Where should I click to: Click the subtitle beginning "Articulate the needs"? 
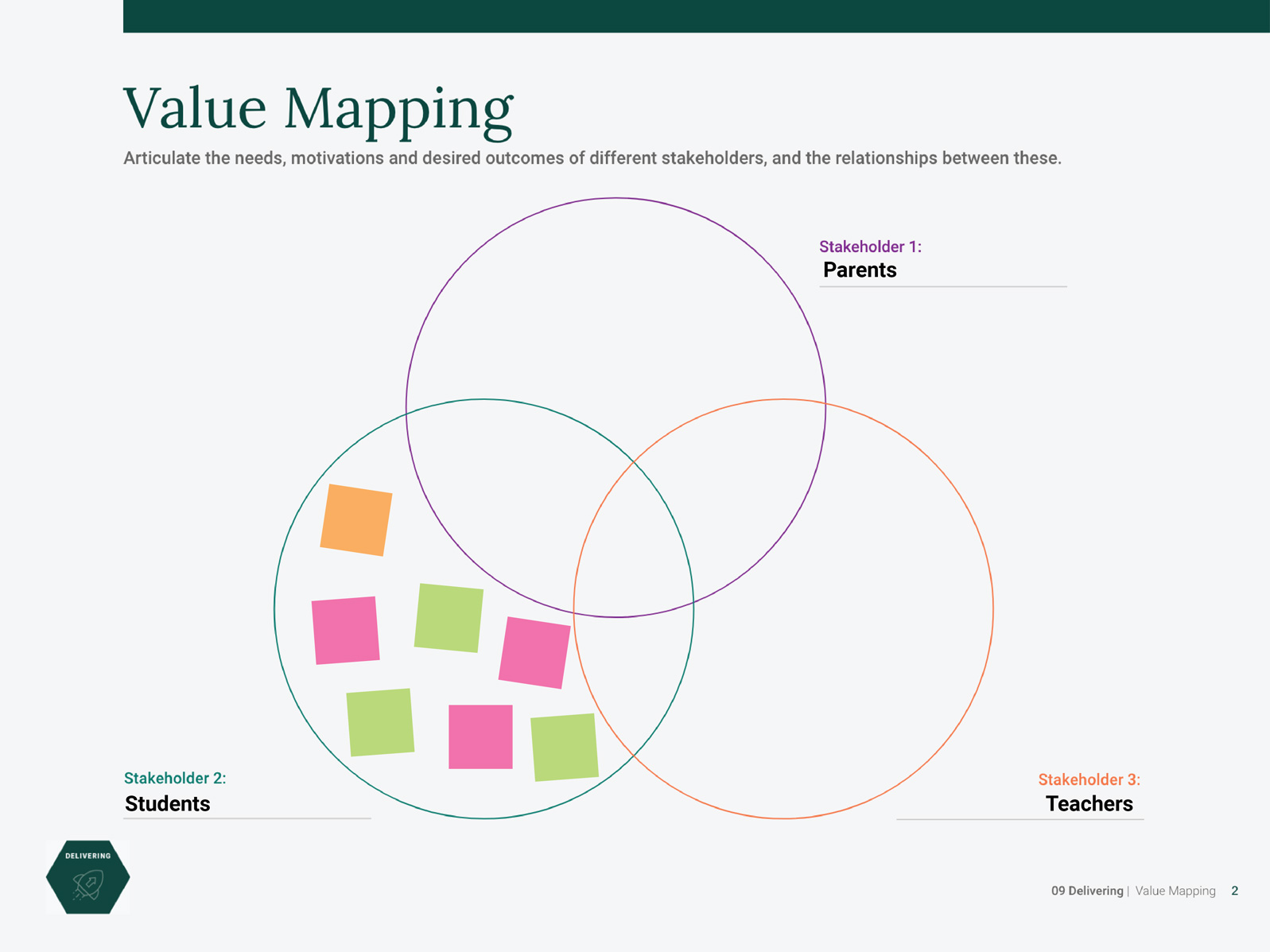coord(592,158)
